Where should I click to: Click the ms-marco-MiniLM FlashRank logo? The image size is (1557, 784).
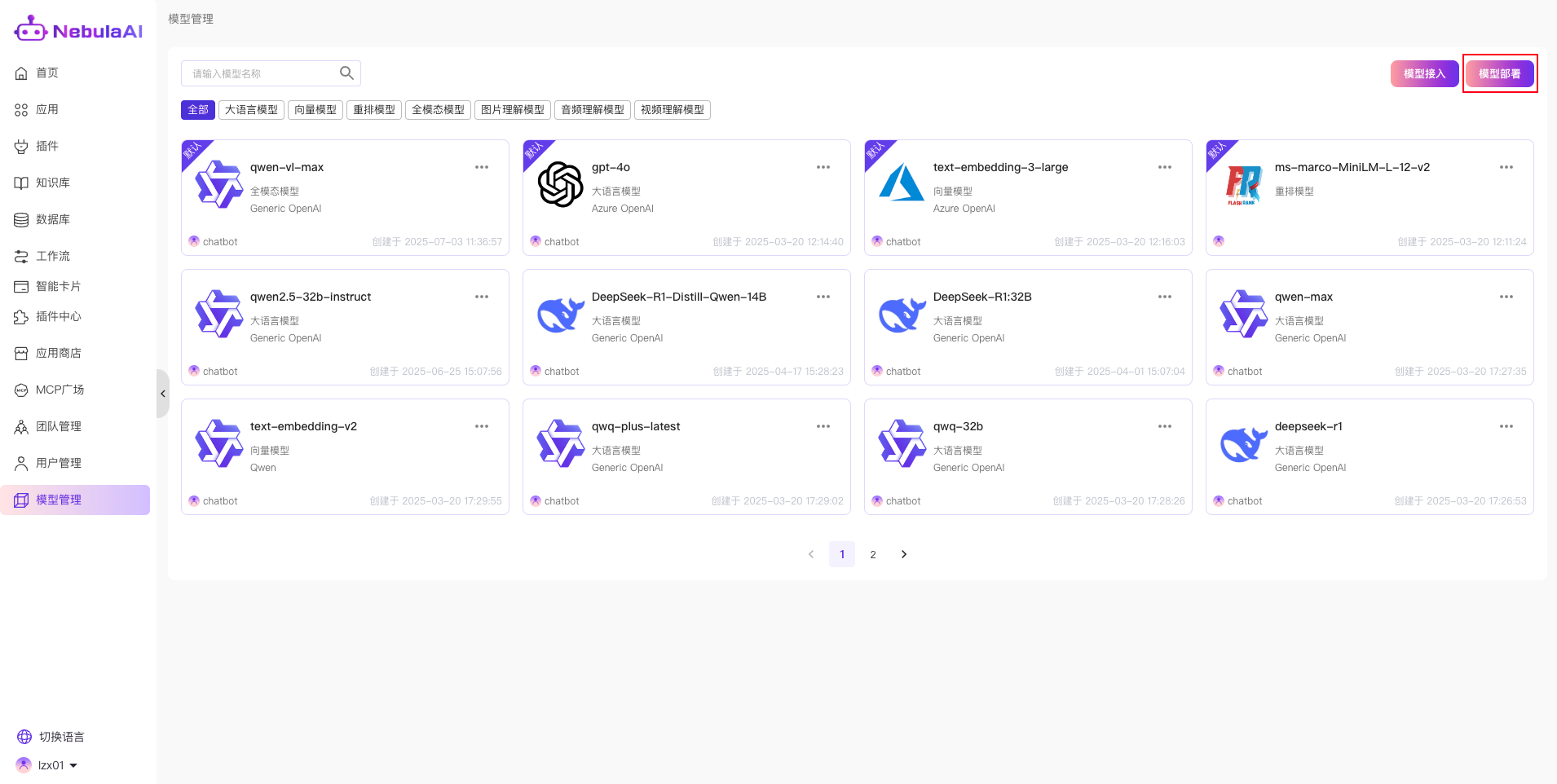click(x=1243, y=185)
